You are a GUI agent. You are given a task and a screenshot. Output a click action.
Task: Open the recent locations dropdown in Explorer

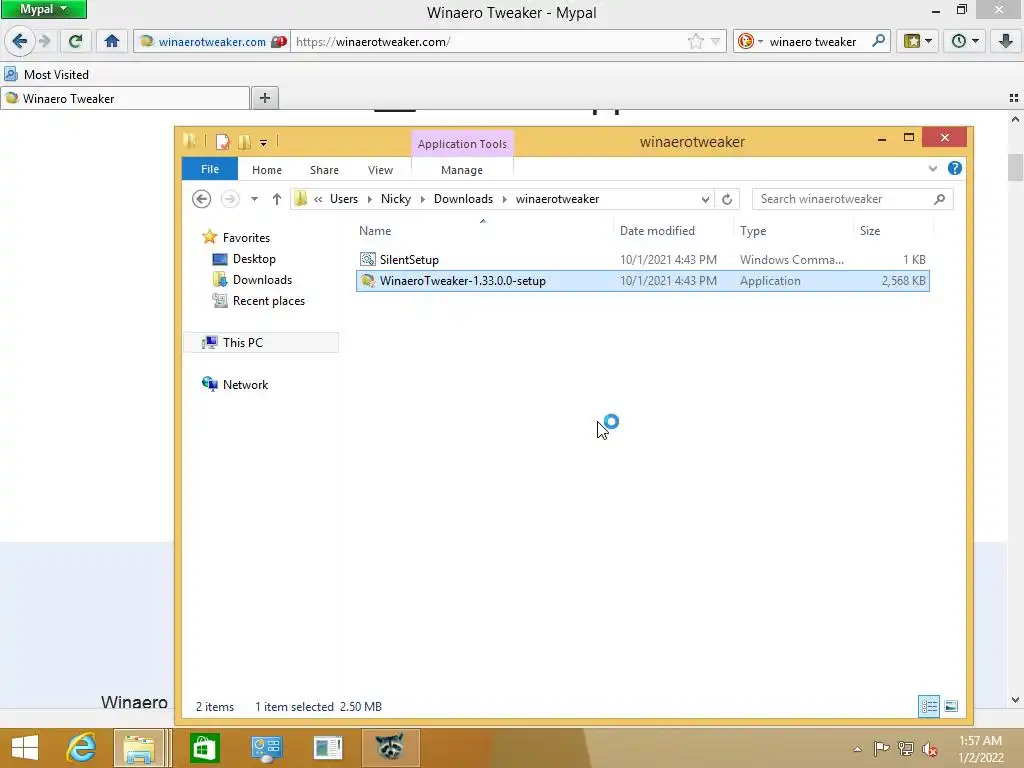point(254,199)
